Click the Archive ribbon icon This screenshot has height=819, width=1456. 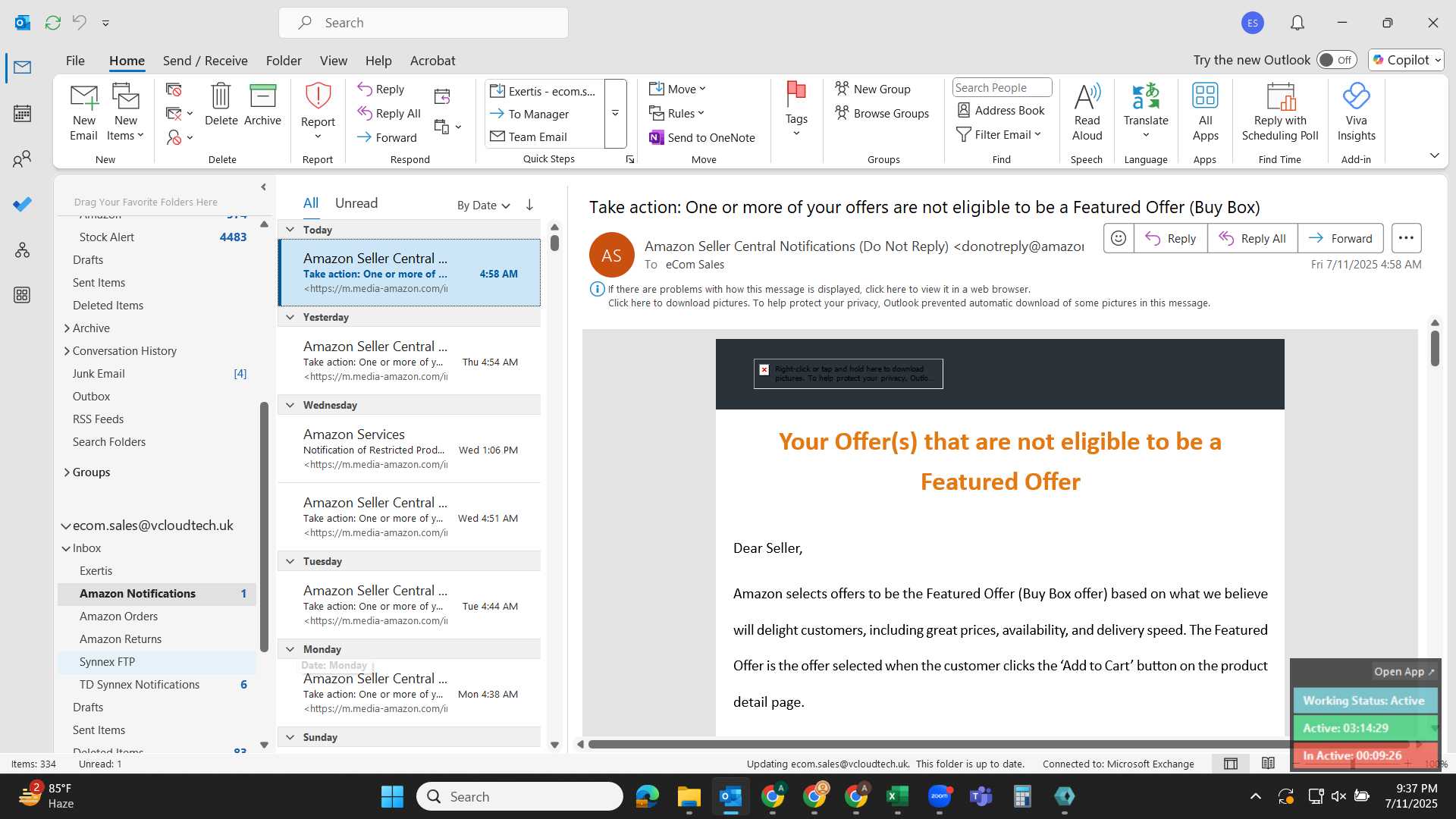pyautogui.click(x=262, y=105)
